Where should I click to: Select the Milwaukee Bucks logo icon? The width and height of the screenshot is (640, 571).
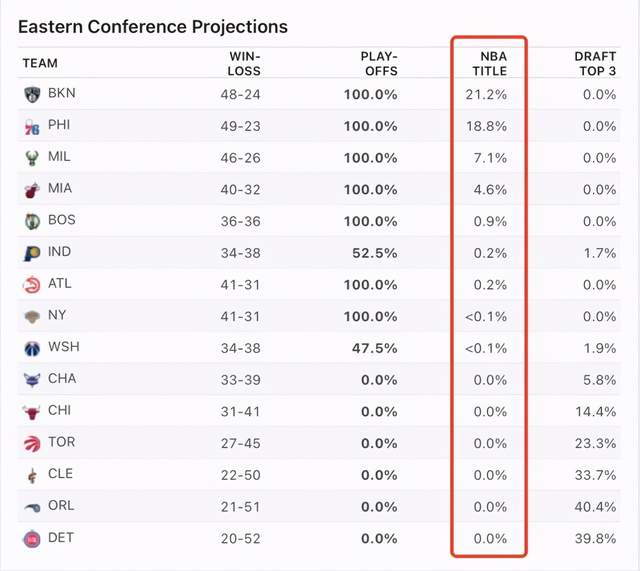(x=30, y=158)
